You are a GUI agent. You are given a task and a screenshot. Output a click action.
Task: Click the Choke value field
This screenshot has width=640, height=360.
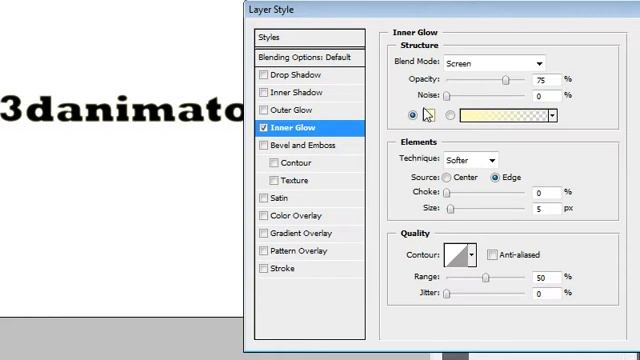[x=547, y=193]
